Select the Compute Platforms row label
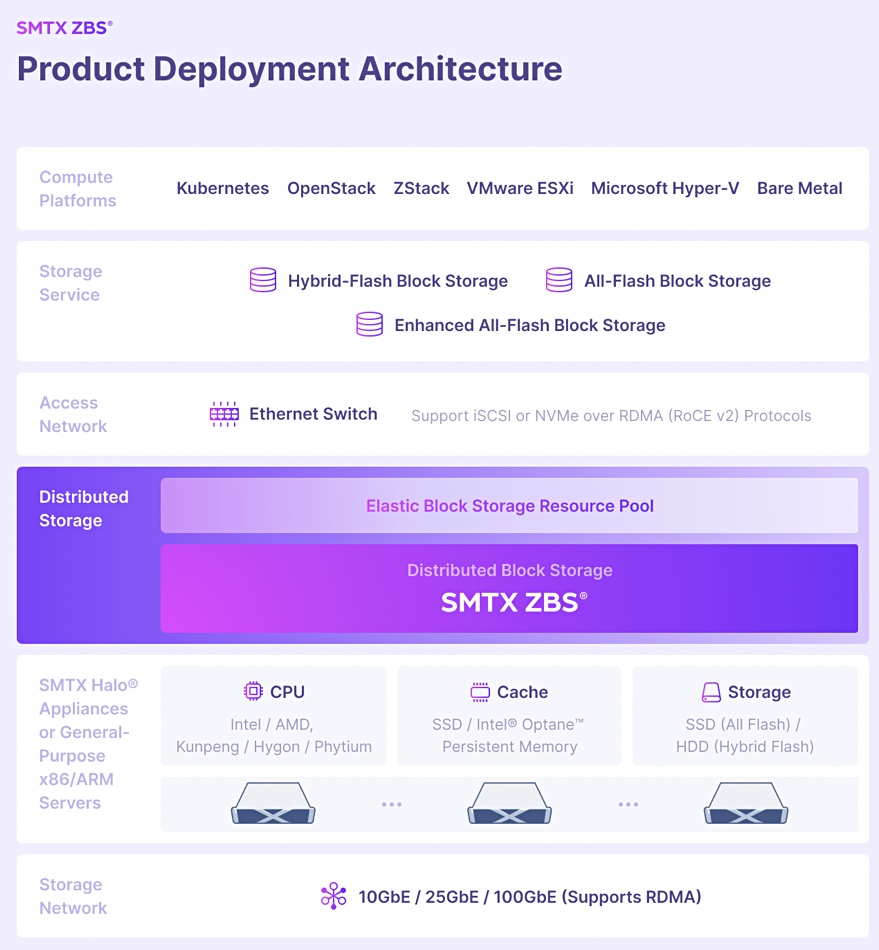879x950 pixels. pos(78,188)
